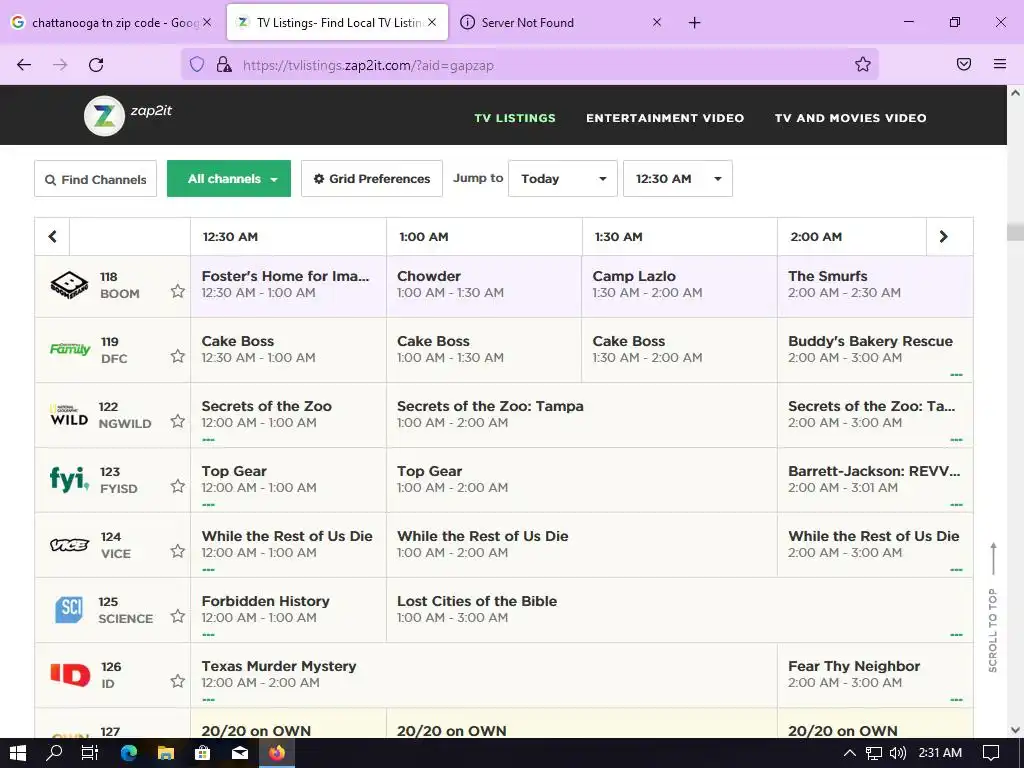
Task: Reload the page with the refresh icon
Action: pyautogui.click(x=96, y=65)
